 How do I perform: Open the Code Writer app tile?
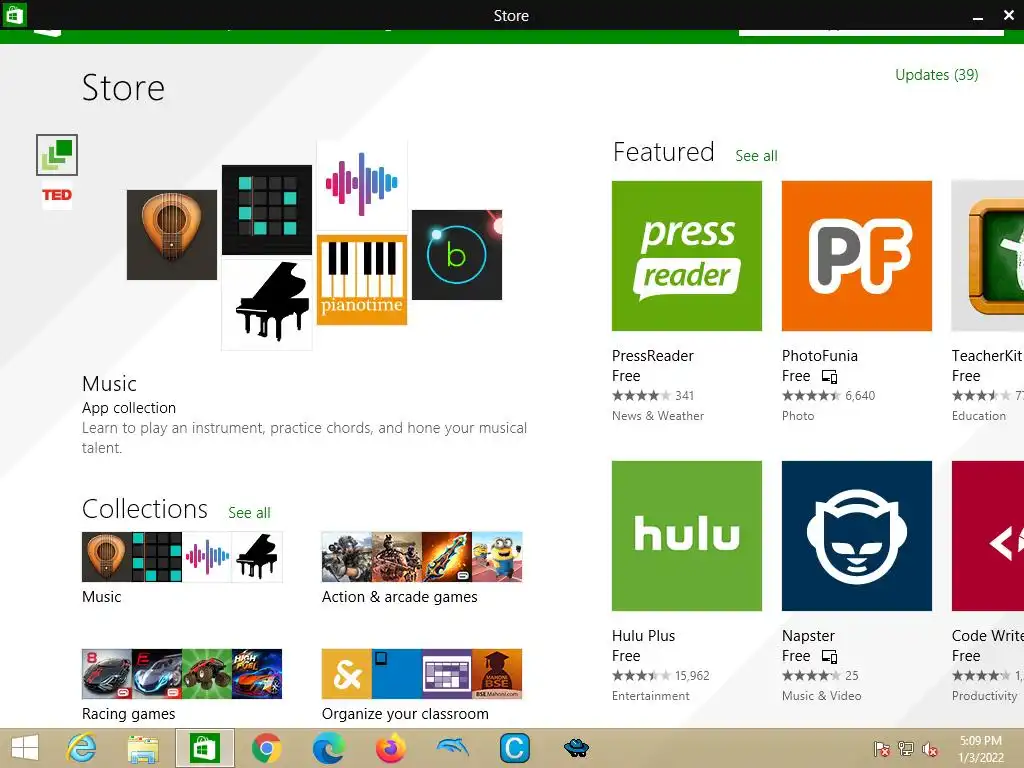pyautogui.click(x=987, y=536)
